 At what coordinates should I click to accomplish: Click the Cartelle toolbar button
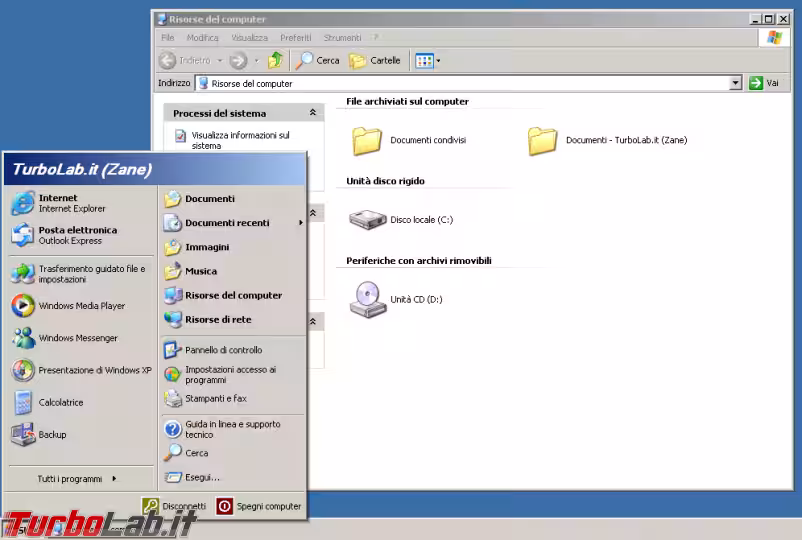(375, 61)
